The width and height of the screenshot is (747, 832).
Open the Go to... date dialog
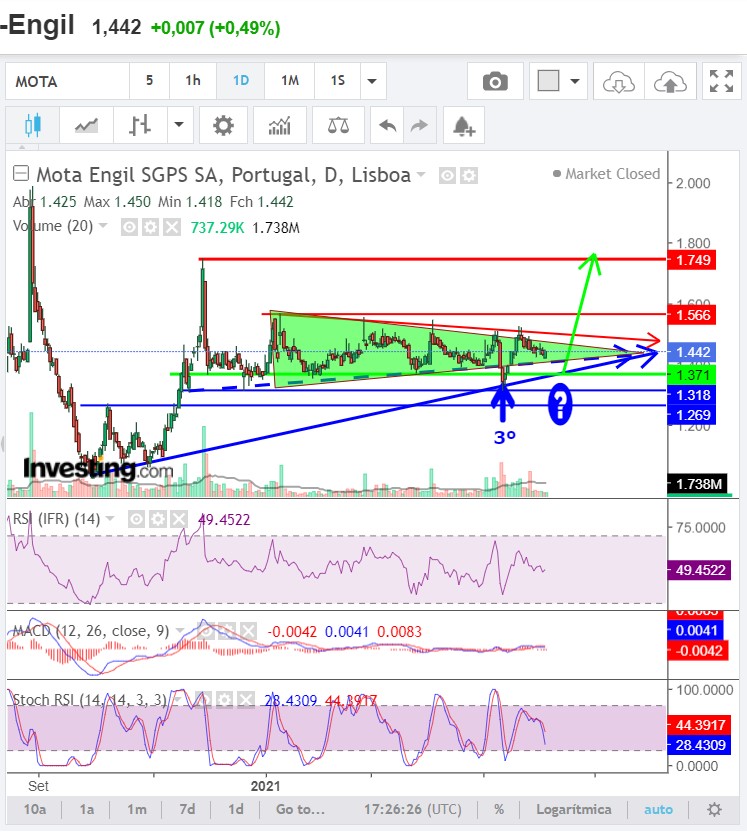click(x=300, y=809)
